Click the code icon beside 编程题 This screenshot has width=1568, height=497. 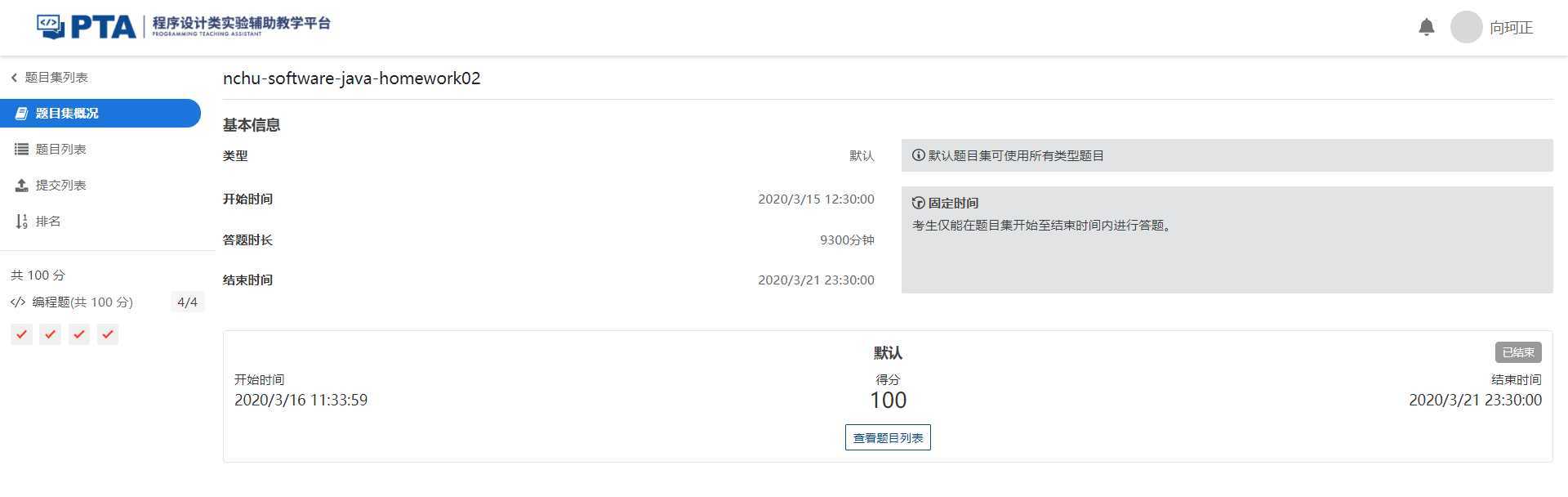(x=18, y=302)
